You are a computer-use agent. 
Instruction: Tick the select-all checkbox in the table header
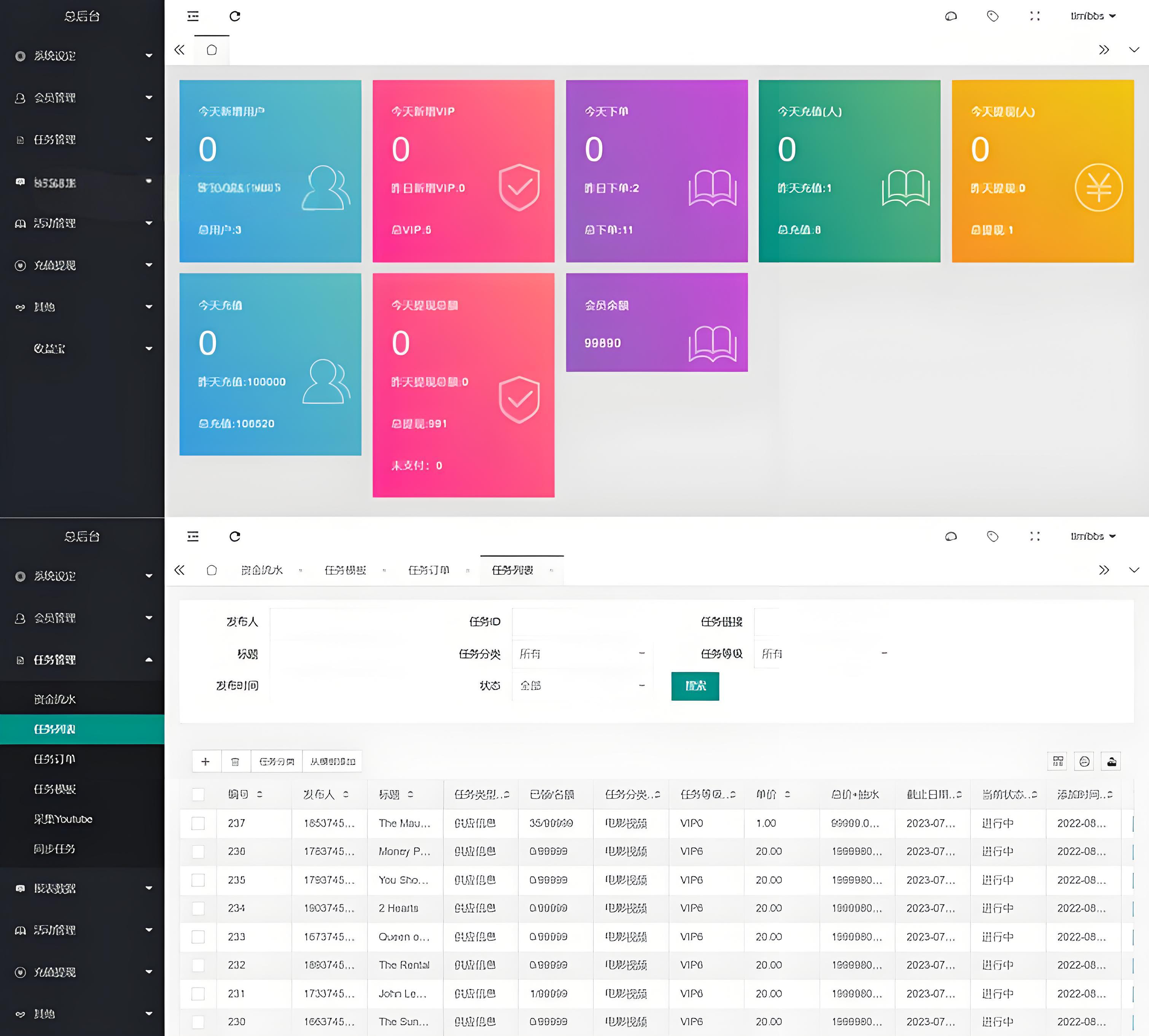point(198,794)
